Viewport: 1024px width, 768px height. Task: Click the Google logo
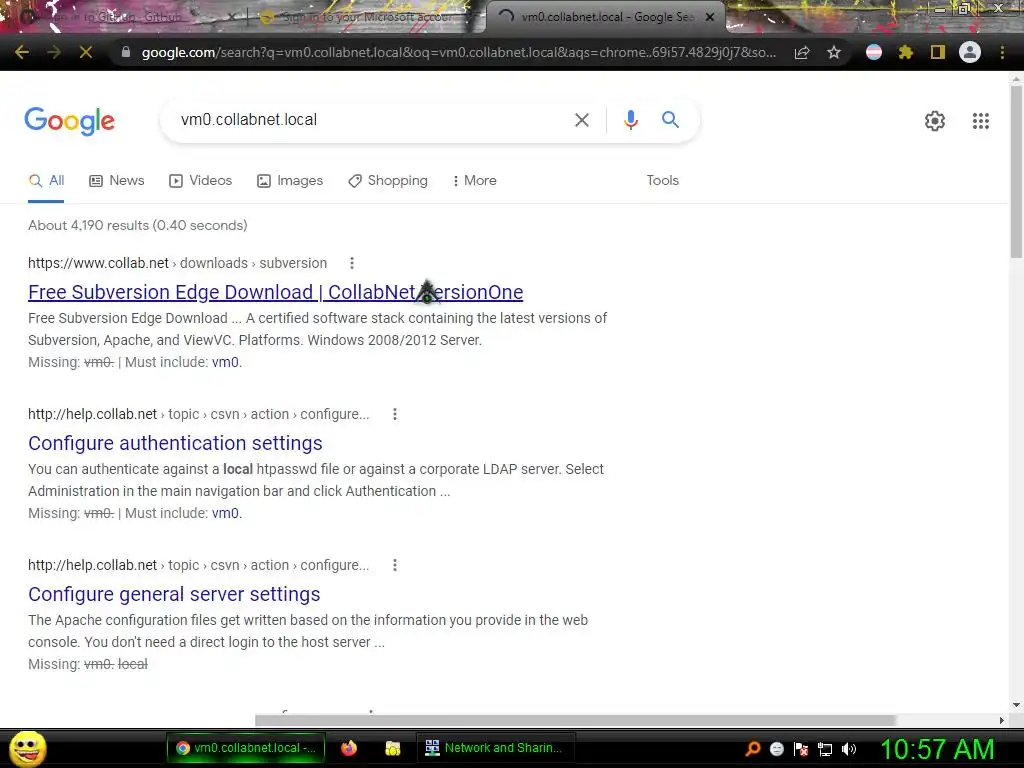[70, 121]
